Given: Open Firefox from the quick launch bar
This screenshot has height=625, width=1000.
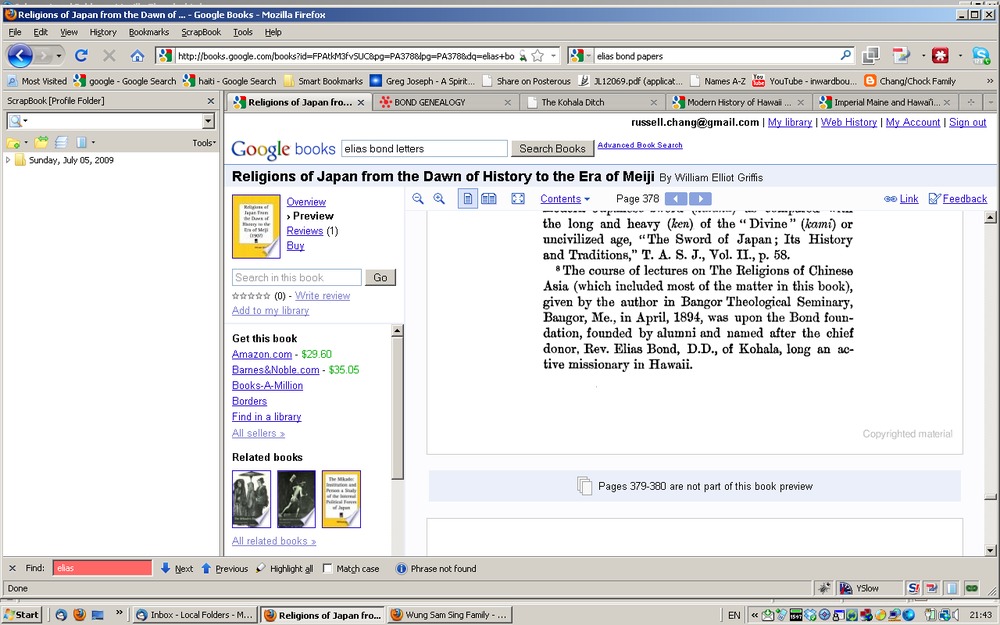Looking at the screenshot, I should point(80,615).
